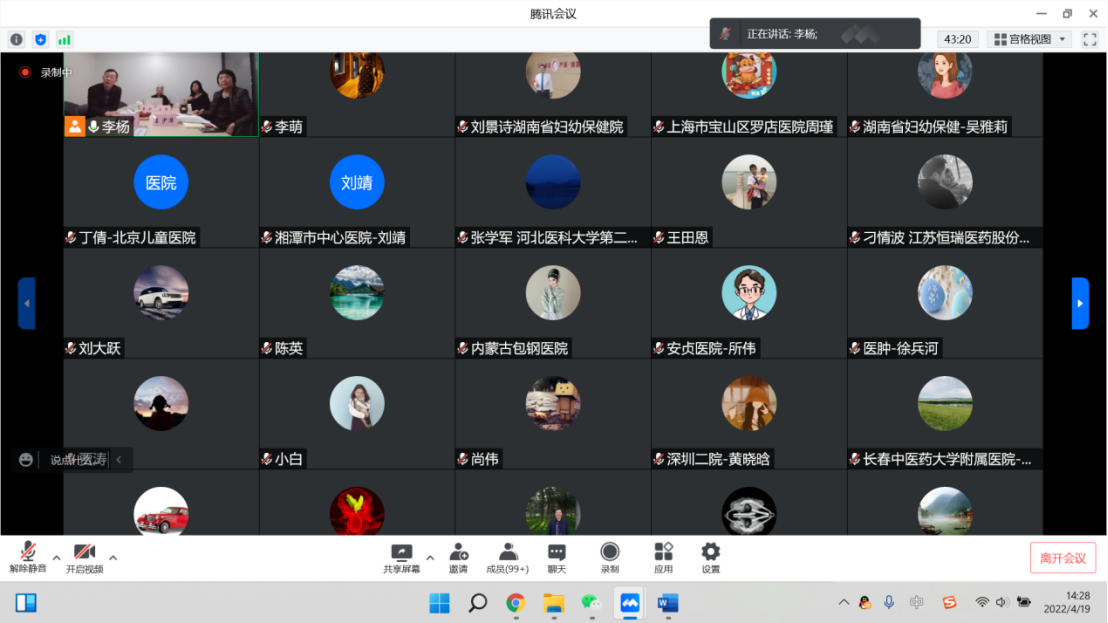This screenshot has height=623, width=1108.
Task: Click the meeting timer 43:20
Action: [x=957, y=40]
